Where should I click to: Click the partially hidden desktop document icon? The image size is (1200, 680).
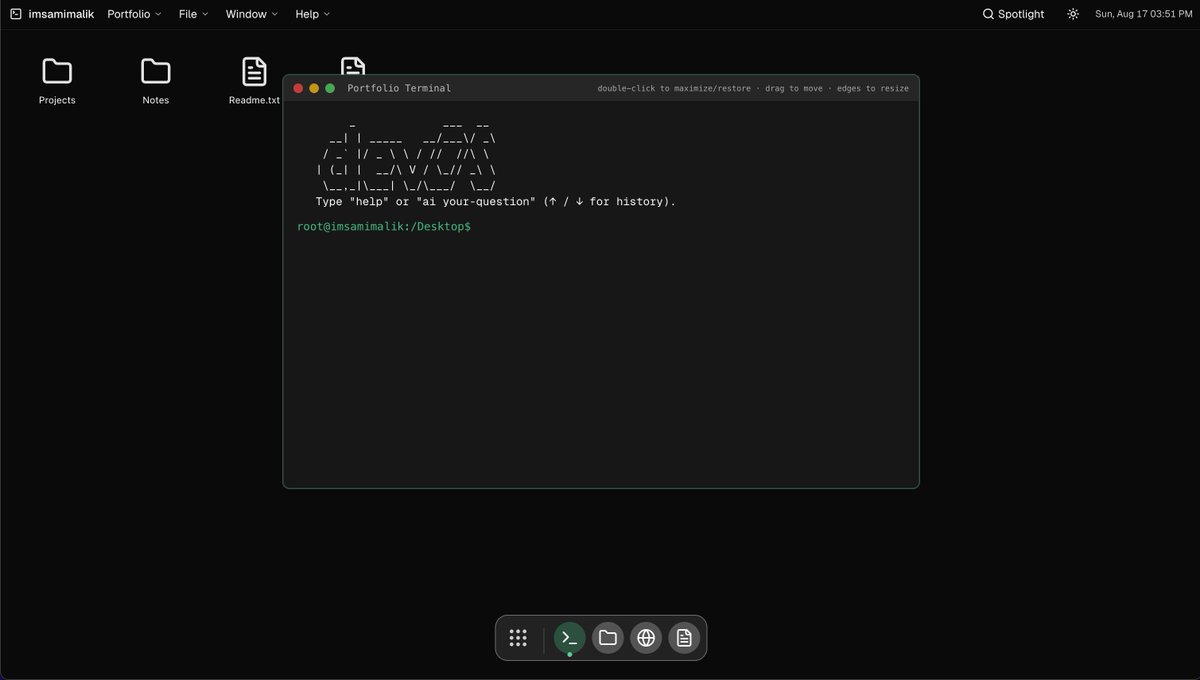coord(353,65)
